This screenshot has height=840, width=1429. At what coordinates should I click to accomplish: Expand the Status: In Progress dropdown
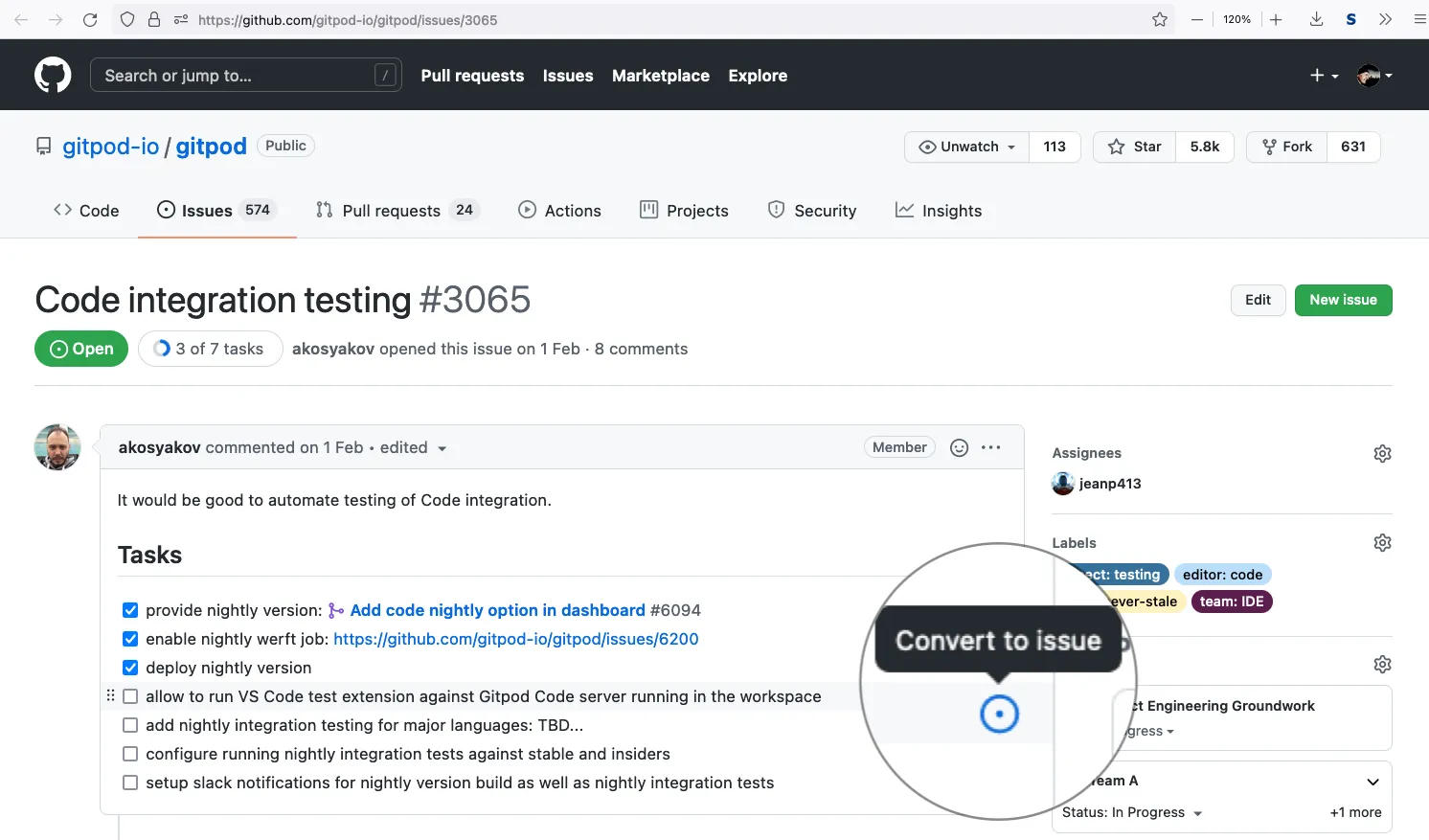[1131, 812]
